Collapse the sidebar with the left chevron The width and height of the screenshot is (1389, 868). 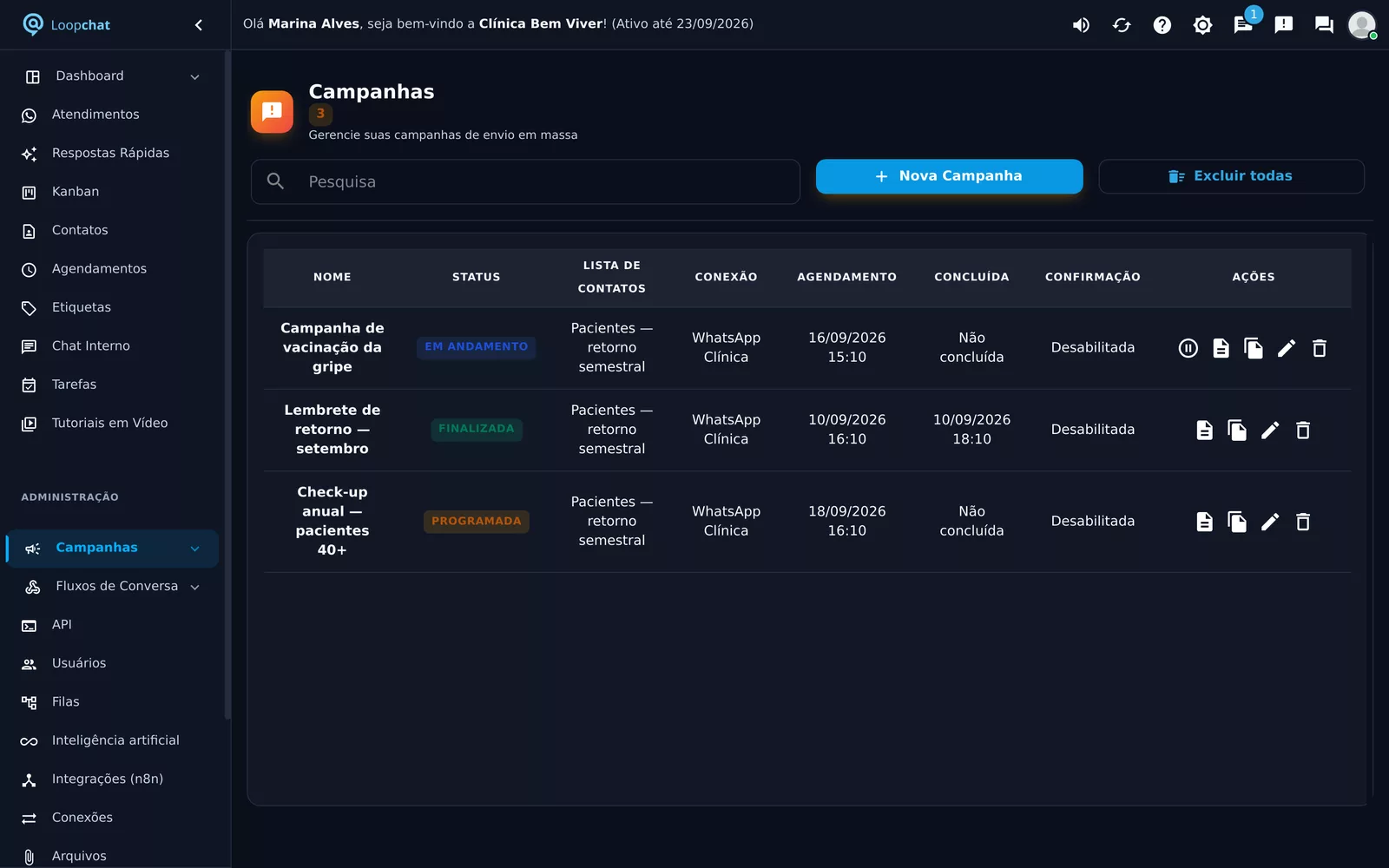(199, 25)
